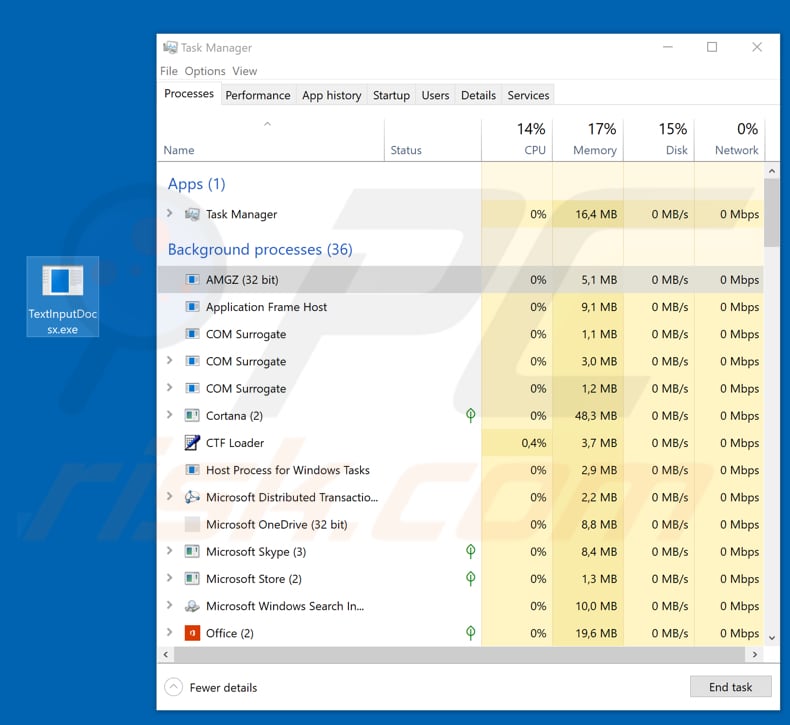Click the Application Frame Host icon
This screenshot has width=790, height=725.
[192, 307]
